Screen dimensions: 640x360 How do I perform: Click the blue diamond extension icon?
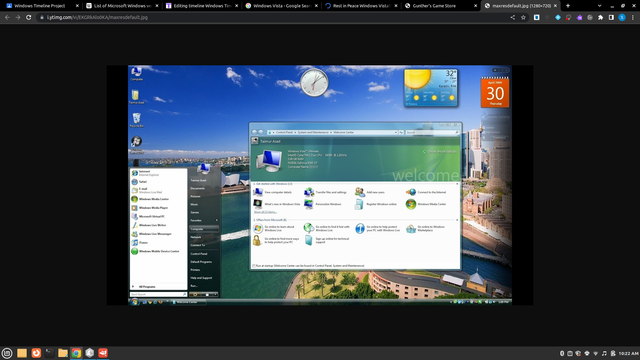point(558,18)
